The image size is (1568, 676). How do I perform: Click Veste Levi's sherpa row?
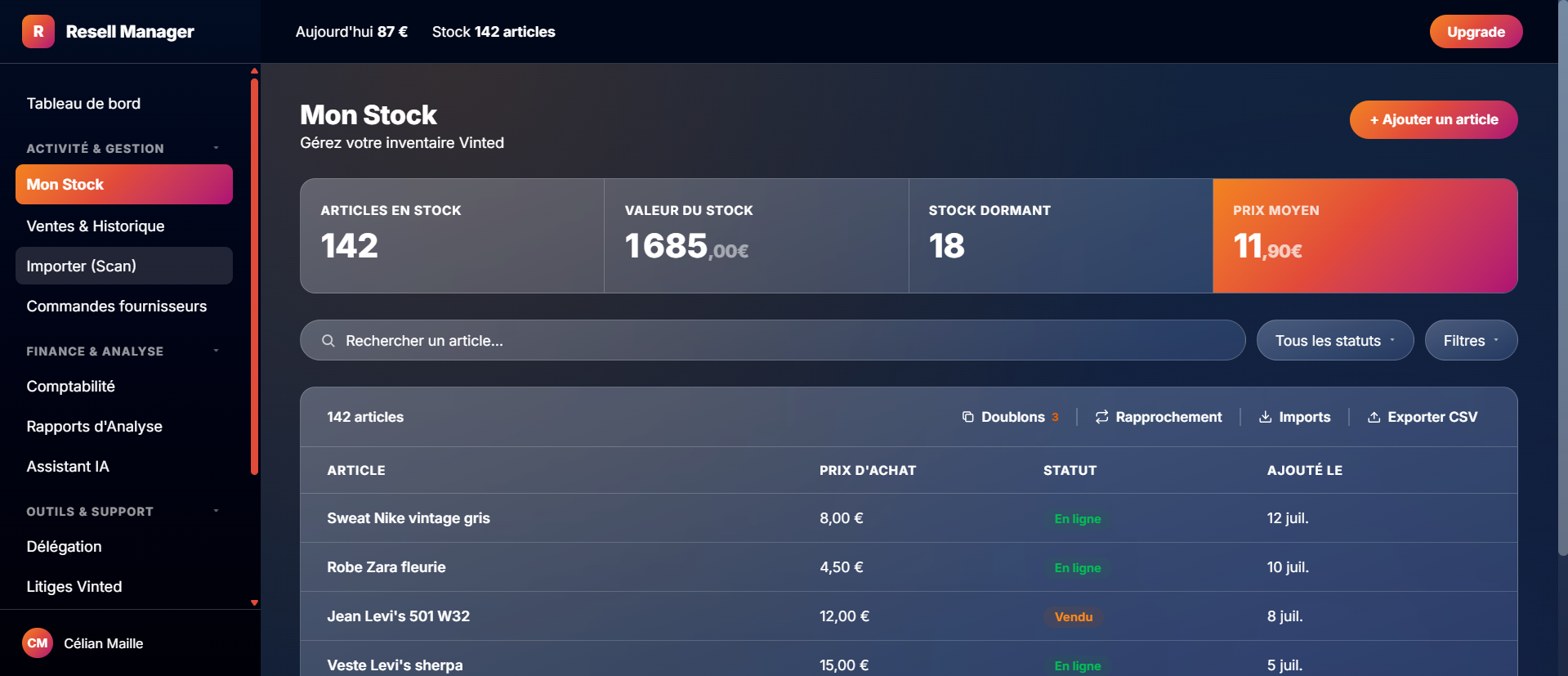point(909,660)
